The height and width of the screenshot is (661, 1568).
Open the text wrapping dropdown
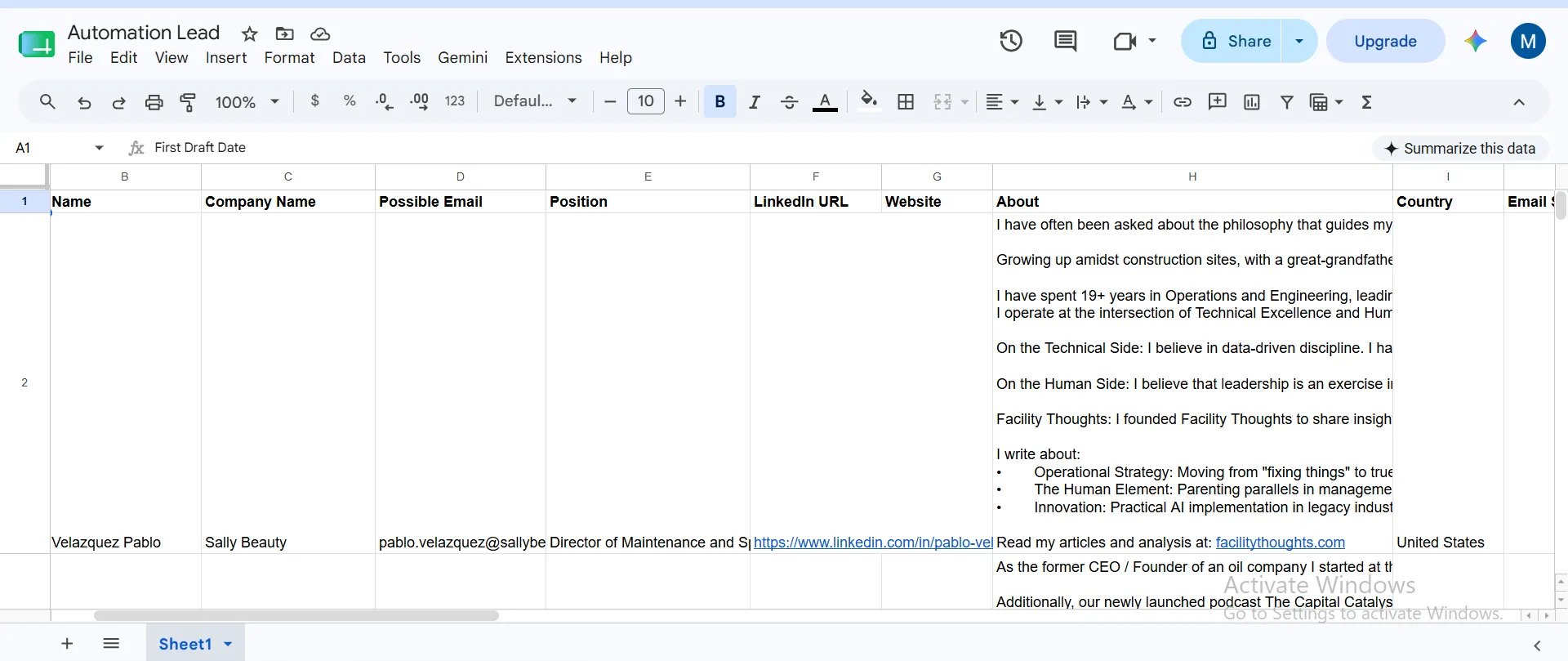pyautogui.click(x=1092, y=102)
